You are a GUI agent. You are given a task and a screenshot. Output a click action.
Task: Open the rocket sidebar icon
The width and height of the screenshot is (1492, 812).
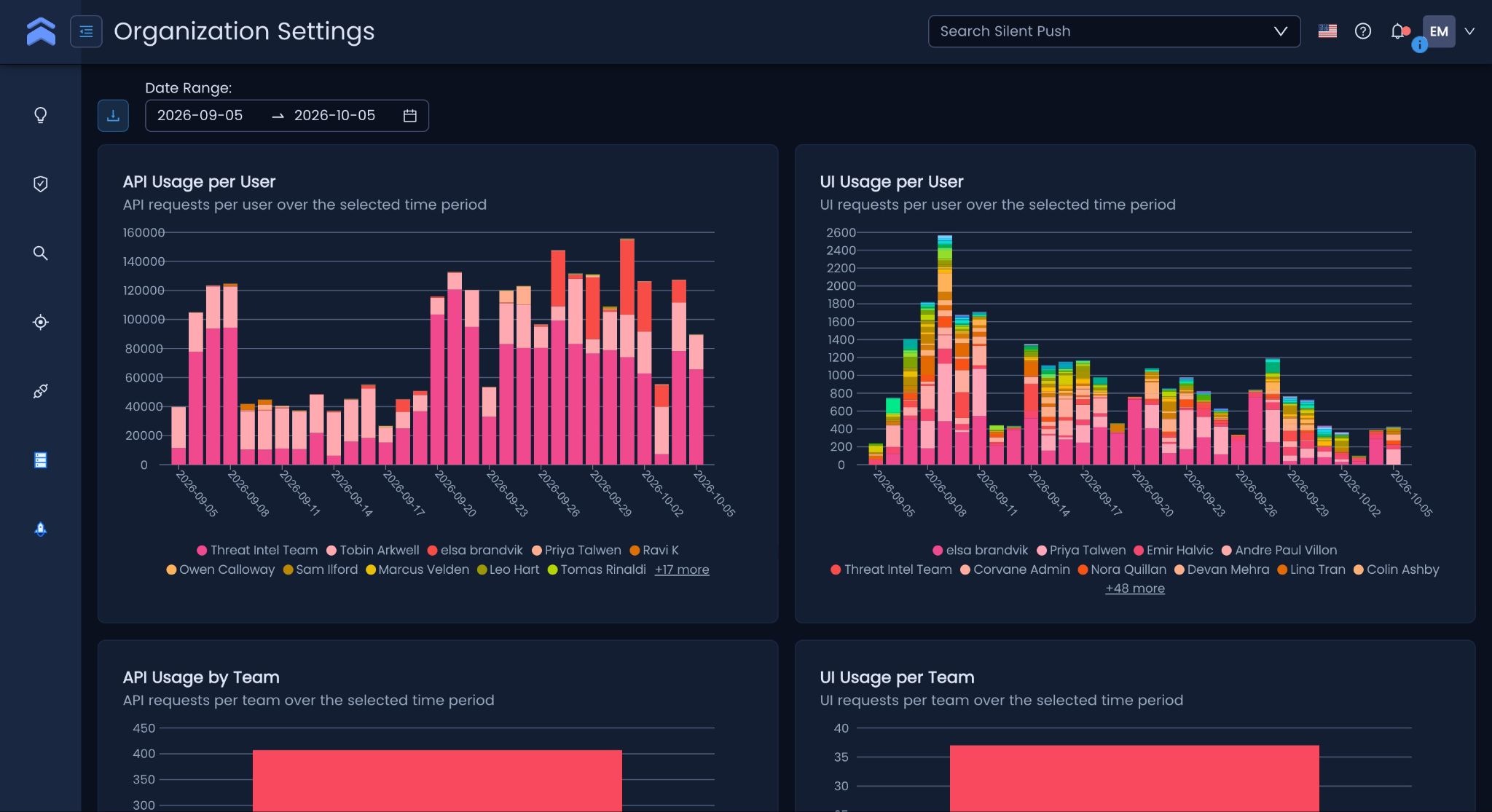coord(41,529)
